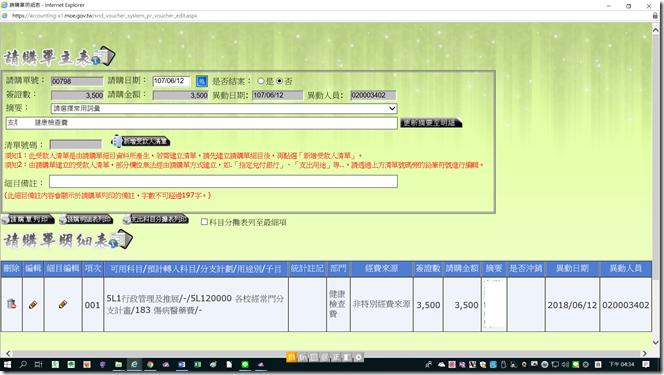Click horizontal scrollbar right arrow

[645, 353]
